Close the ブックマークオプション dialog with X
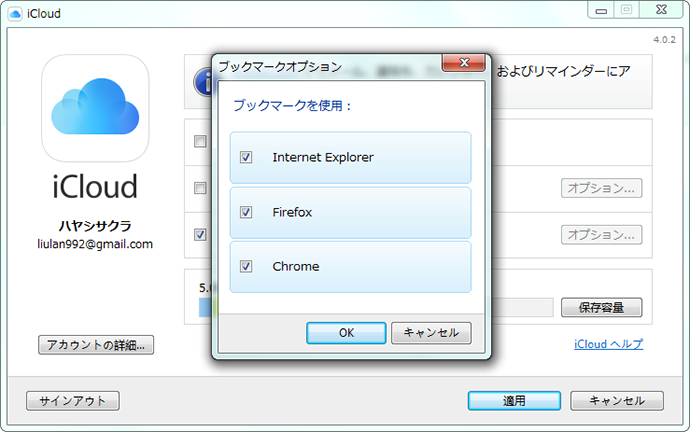The height and width of the screenshot is (432, 690). pos(464,62)
